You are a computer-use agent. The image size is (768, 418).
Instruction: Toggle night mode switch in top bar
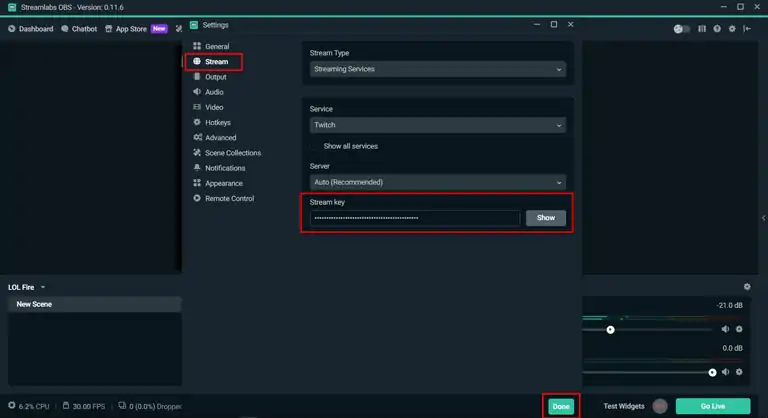click(x=681, y=29)
